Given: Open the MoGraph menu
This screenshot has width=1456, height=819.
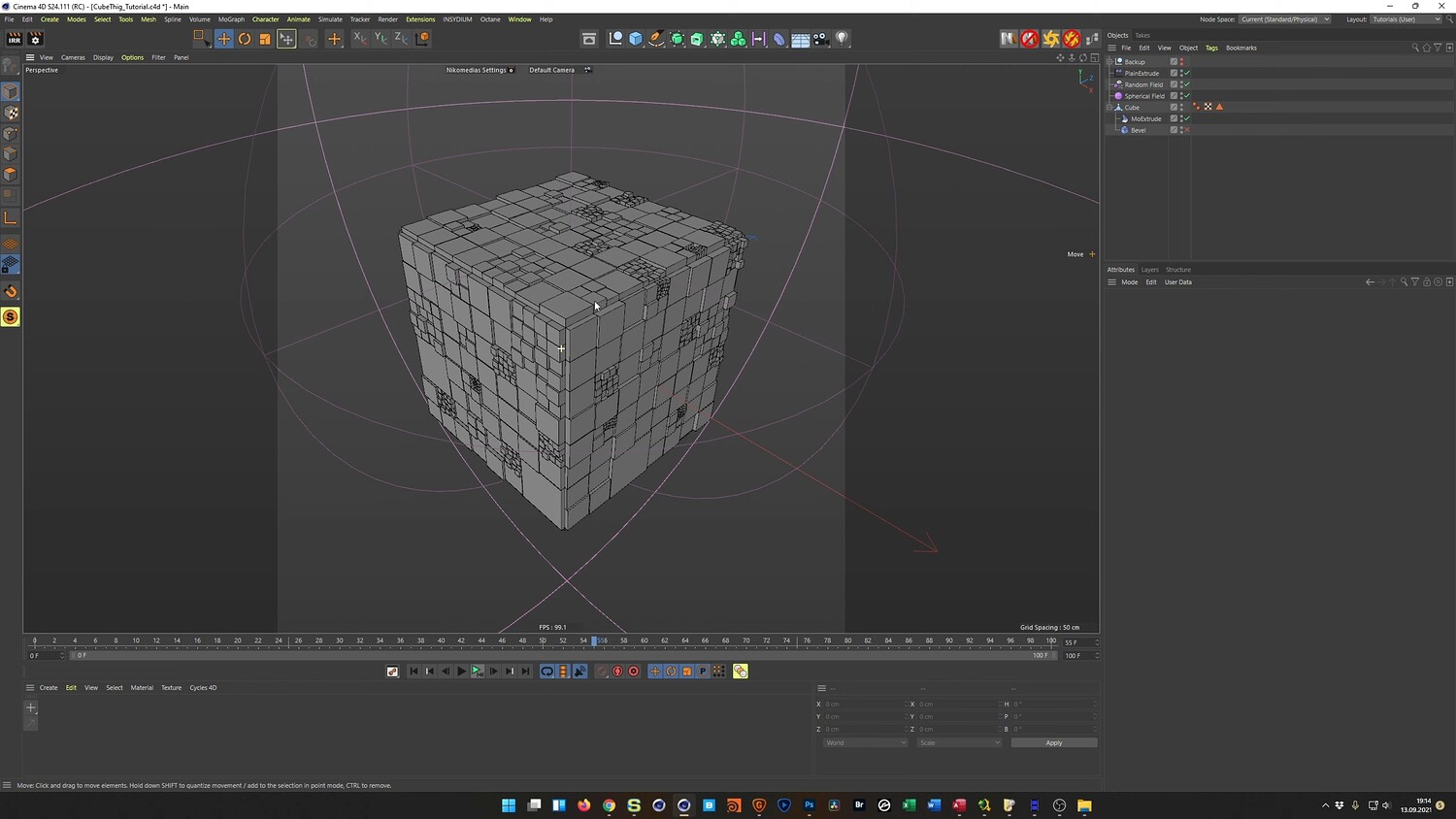Looking at the screenshot, I should pos(231,19).
